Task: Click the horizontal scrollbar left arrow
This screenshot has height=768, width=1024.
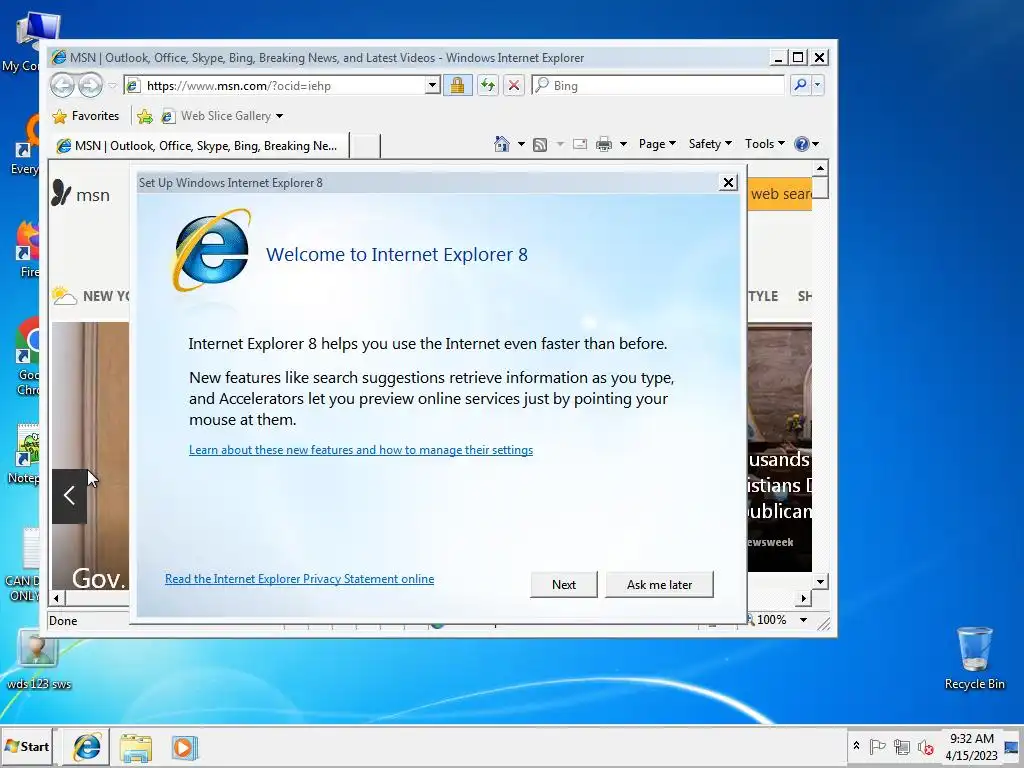Action: click(x=57, y=598)
